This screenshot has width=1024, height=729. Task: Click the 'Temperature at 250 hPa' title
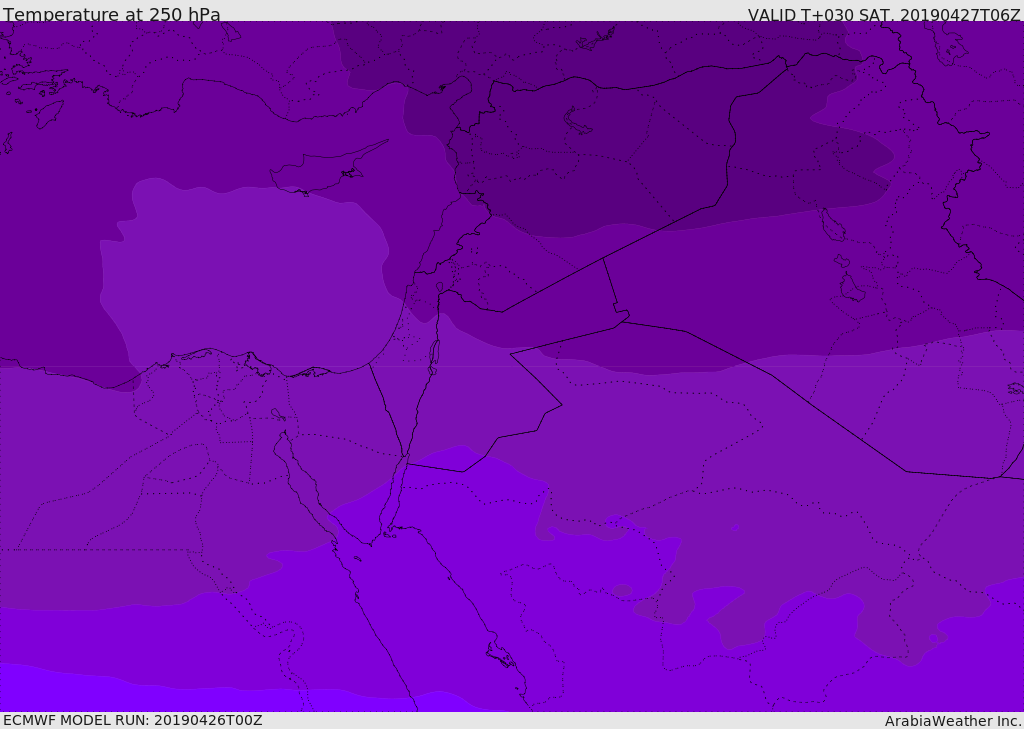pyautogui.click(x=112, y=14)
